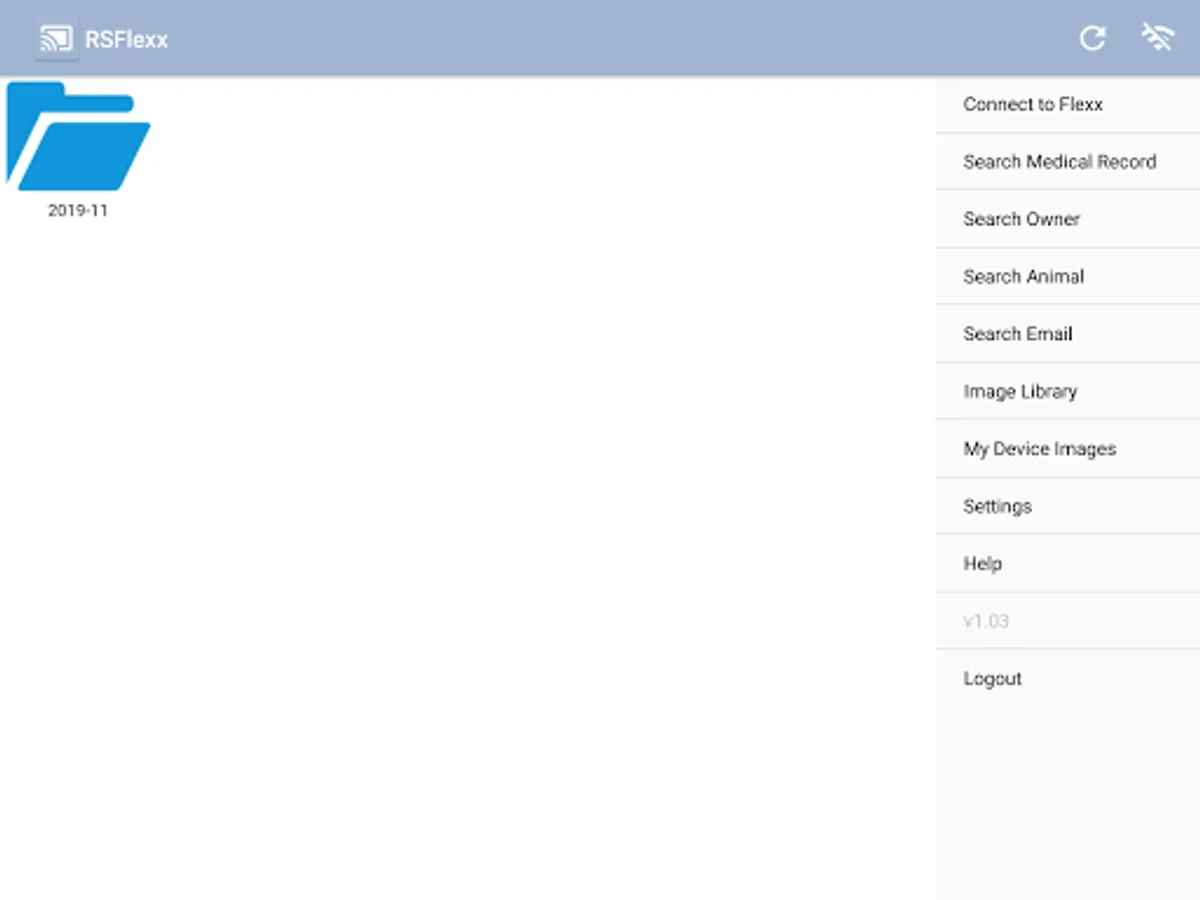The image size is (1200, 900).
Task: Click the RSFlexx cast app icon
Action: click(57, 39)
